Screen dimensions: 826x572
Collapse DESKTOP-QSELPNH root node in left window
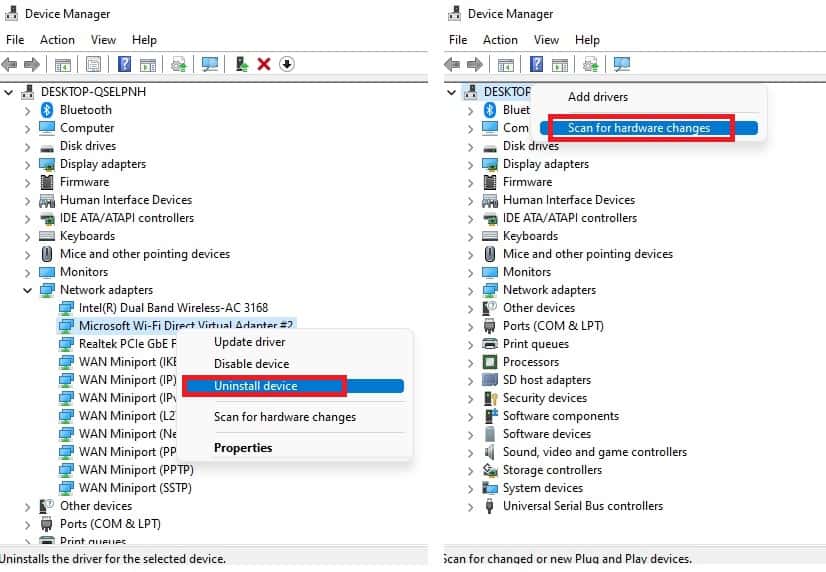(x=8, y=92)
